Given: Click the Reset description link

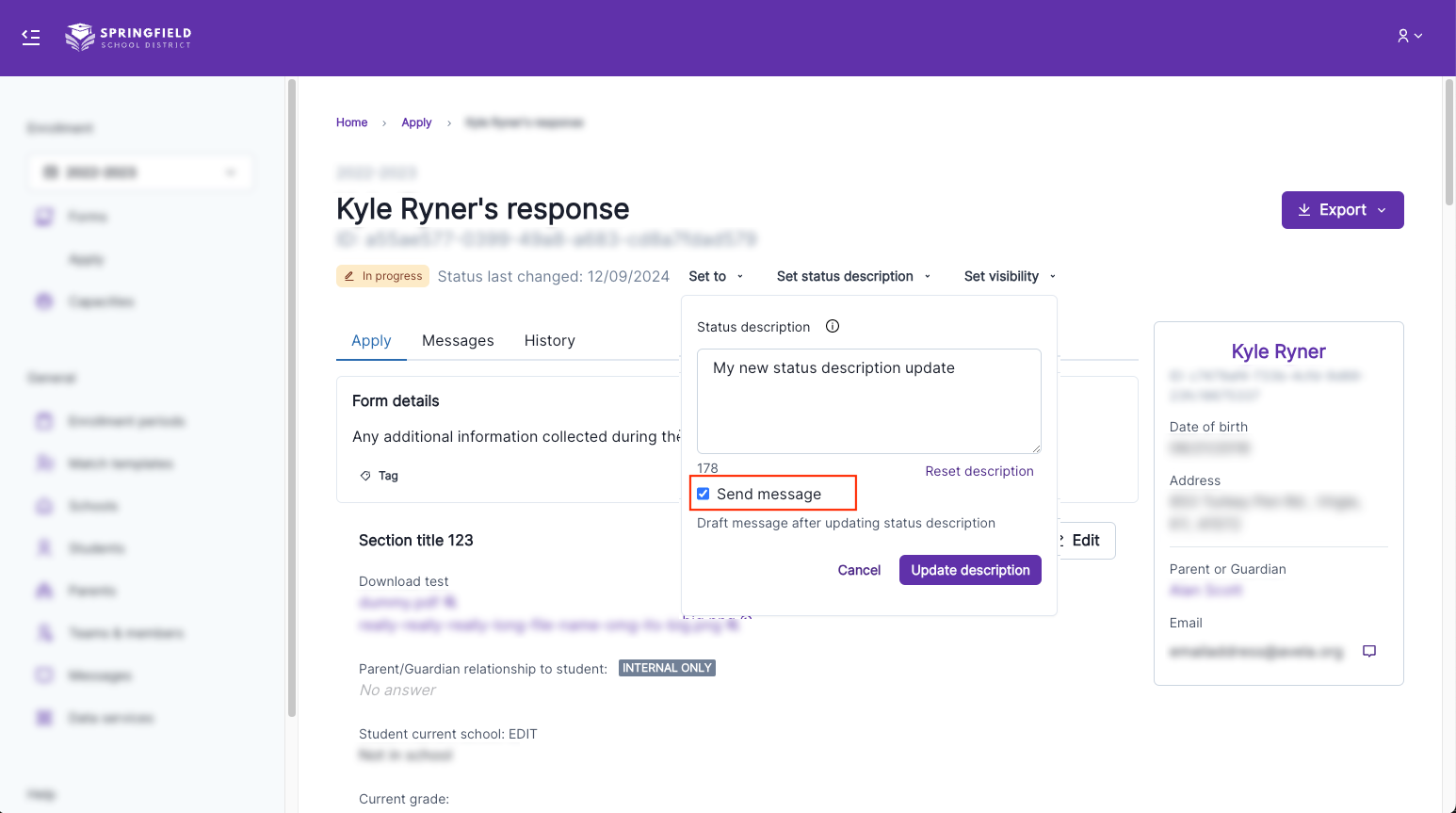Looking at the screenshot, I should pos(979,471).
